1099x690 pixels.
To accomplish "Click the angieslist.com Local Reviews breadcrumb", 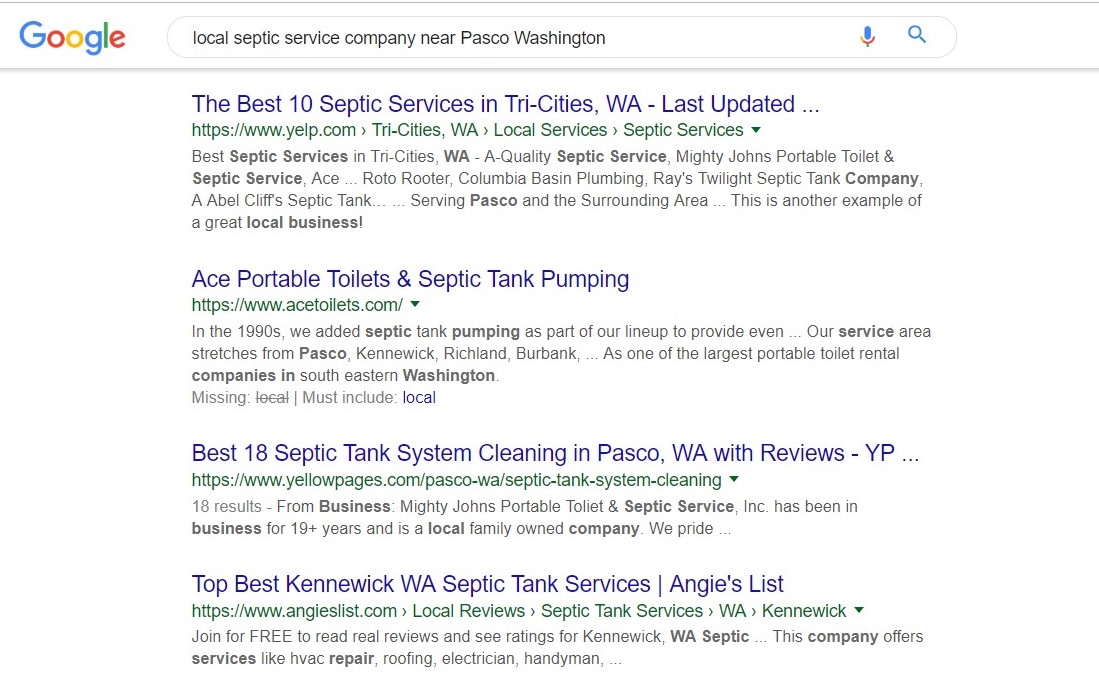I will 519,611.
